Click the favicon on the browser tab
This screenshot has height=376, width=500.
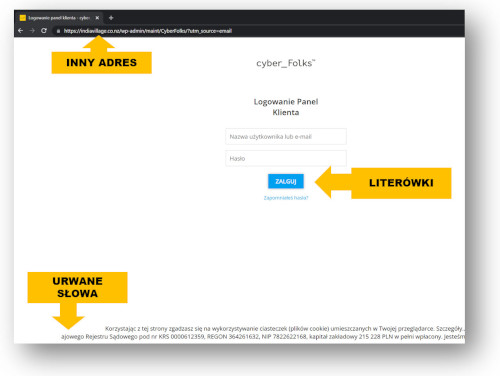click(x=23, y=18)
